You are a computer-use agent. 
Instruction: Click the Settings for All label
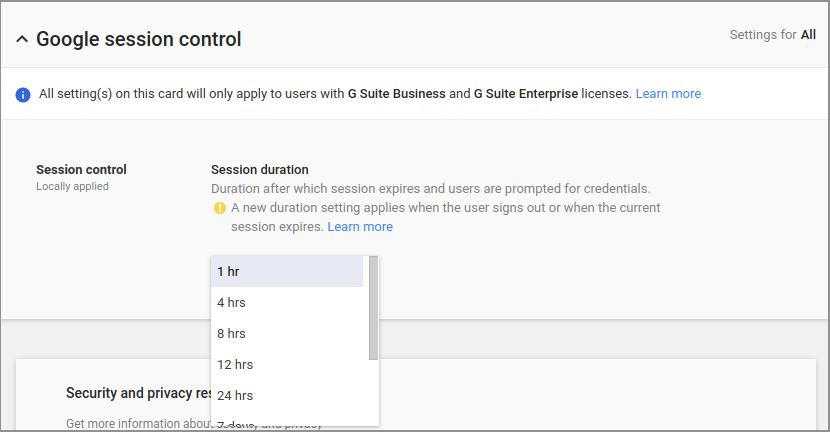(772, 35)
